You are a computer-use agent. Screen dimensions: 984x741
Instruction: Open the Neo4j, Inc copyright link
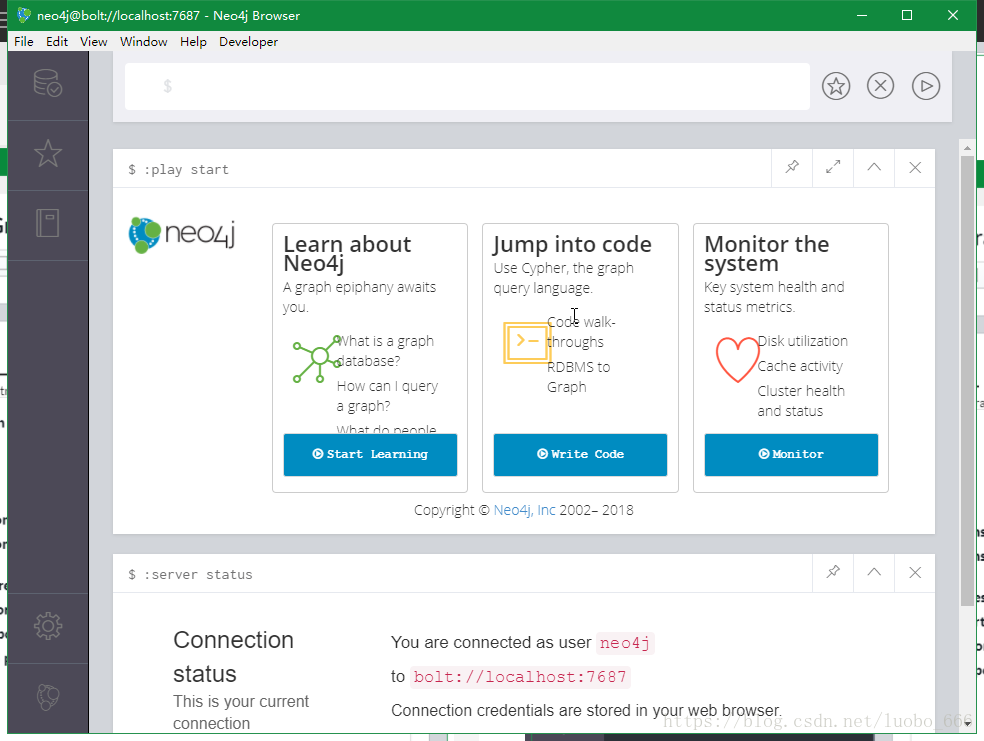[524, 510]
